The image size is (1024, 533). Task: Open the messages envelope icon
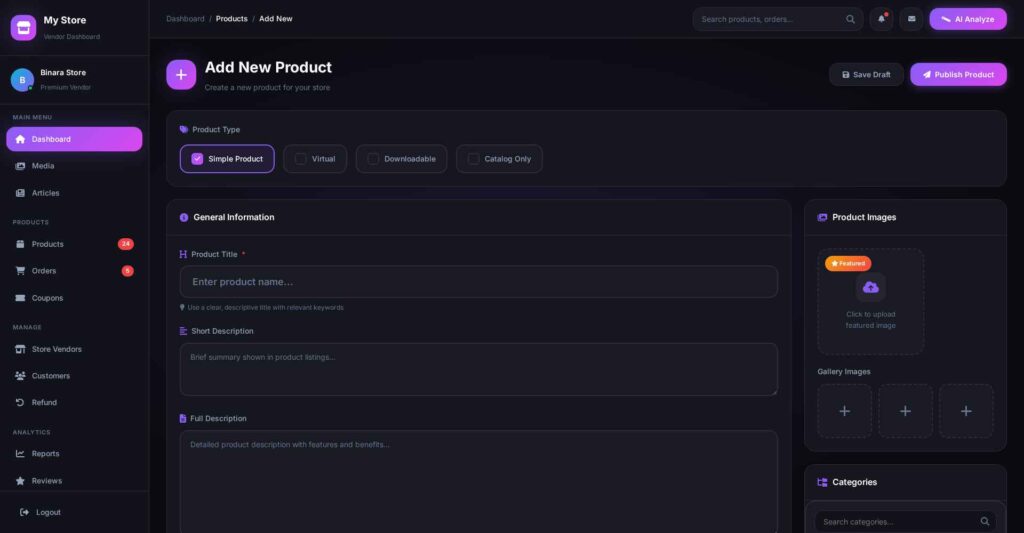point(911,19)
